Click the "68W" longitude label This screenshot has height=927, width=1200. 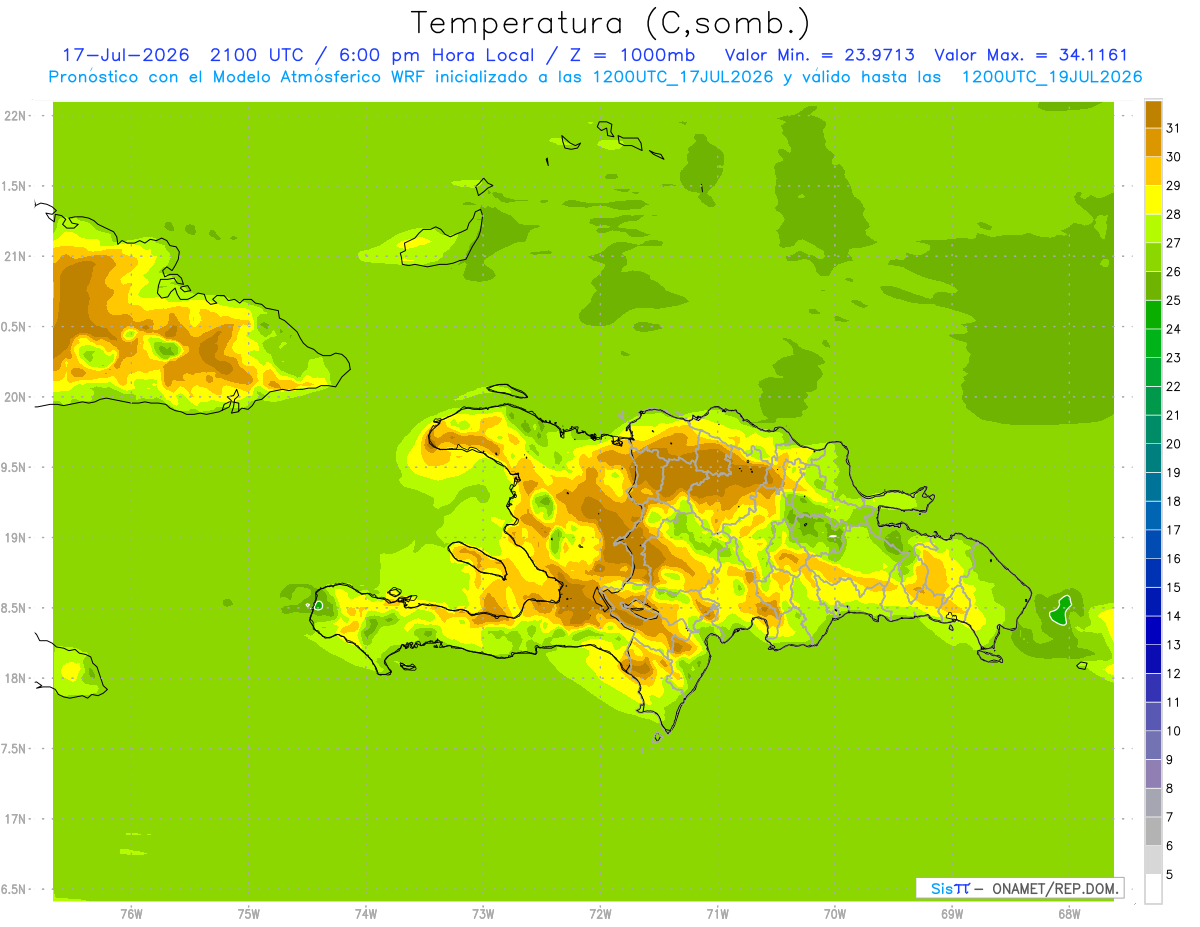(x=1069, y=914)
